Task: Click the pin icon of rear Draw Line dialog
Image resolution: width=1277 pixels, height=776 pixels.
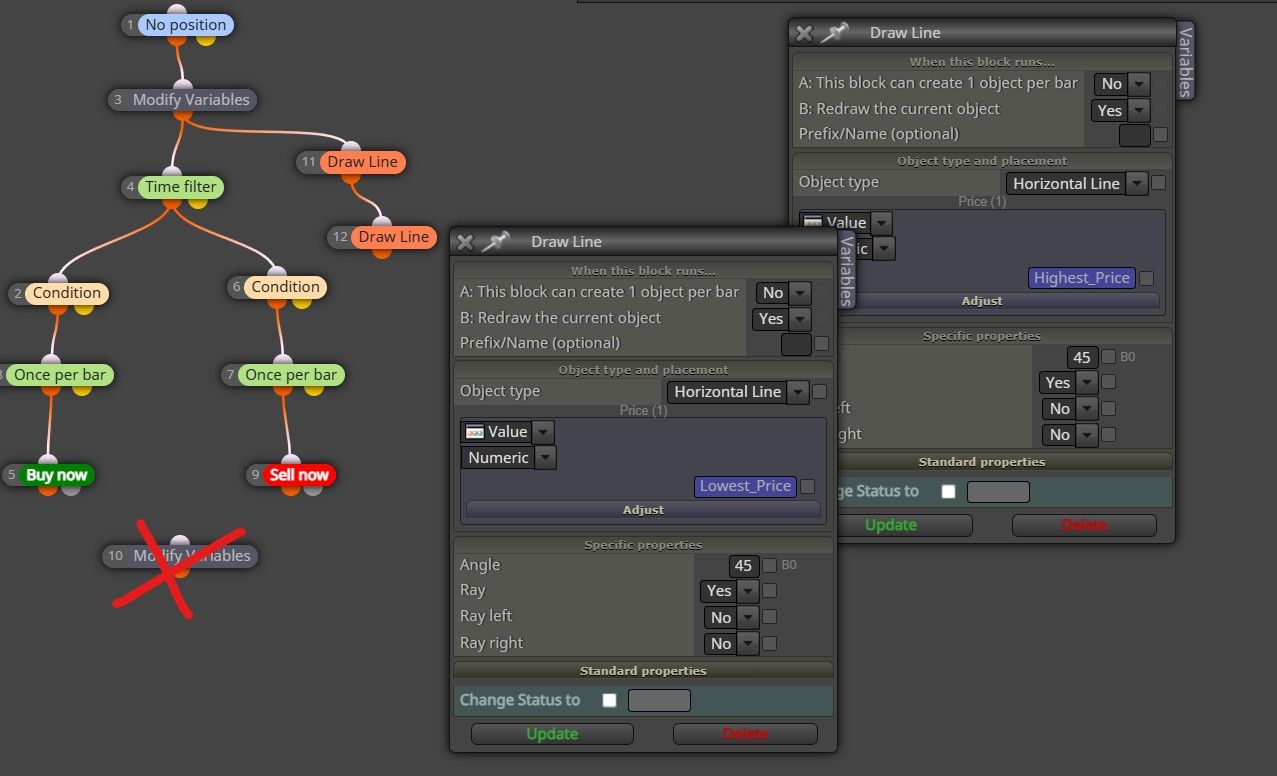Action: (x=834, y=33)
